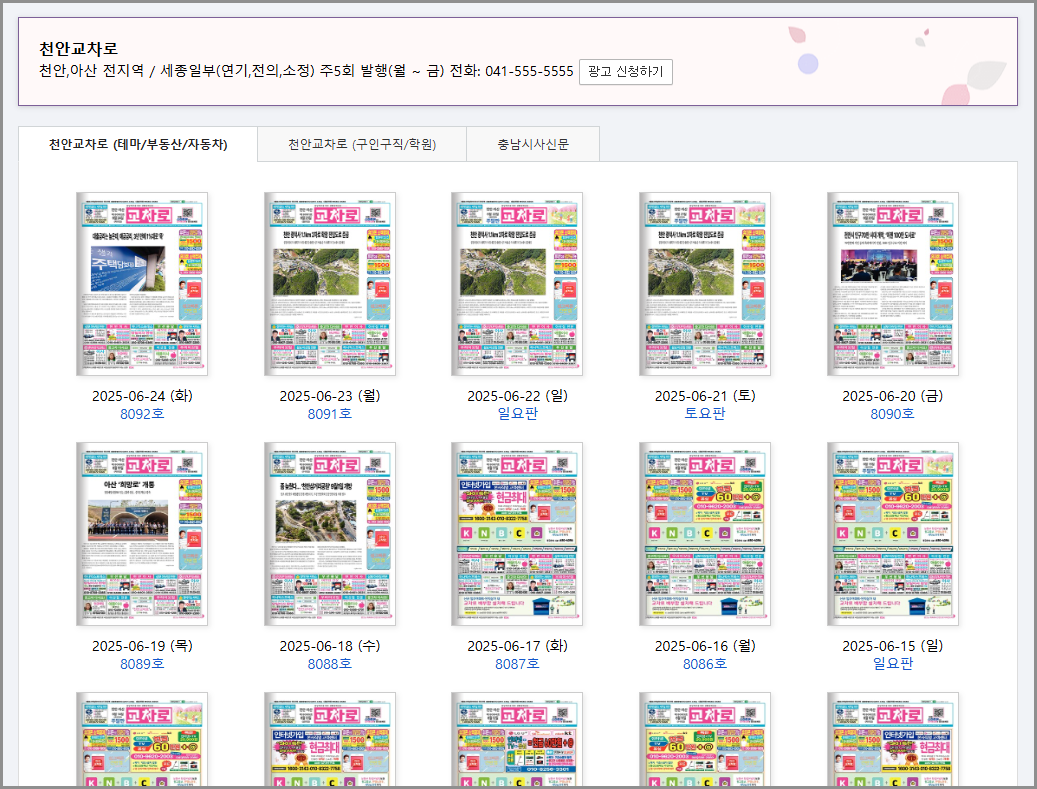View the 2025-06-18 newspaper cover

point(330,534)
